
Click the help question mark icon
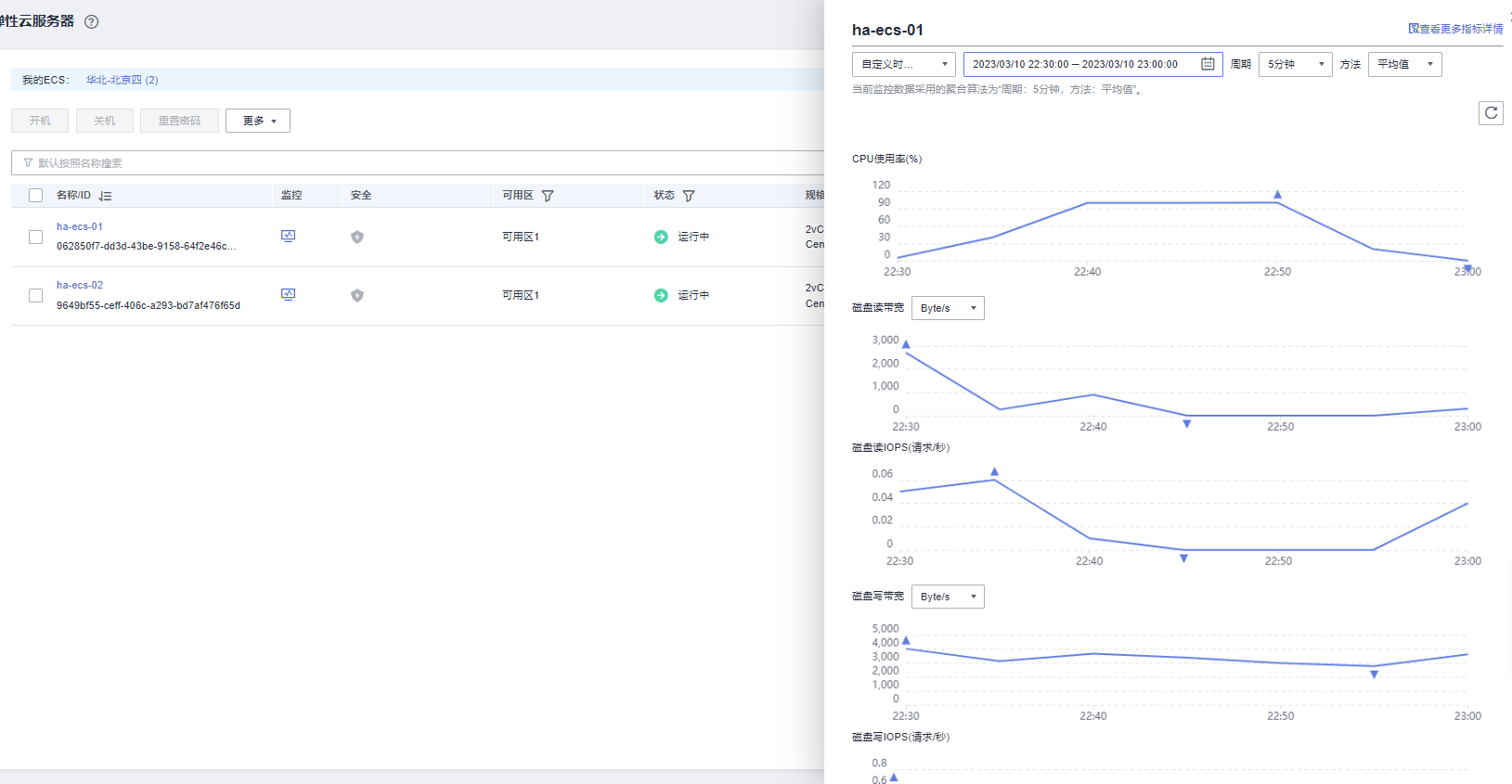tap(92, 22)
